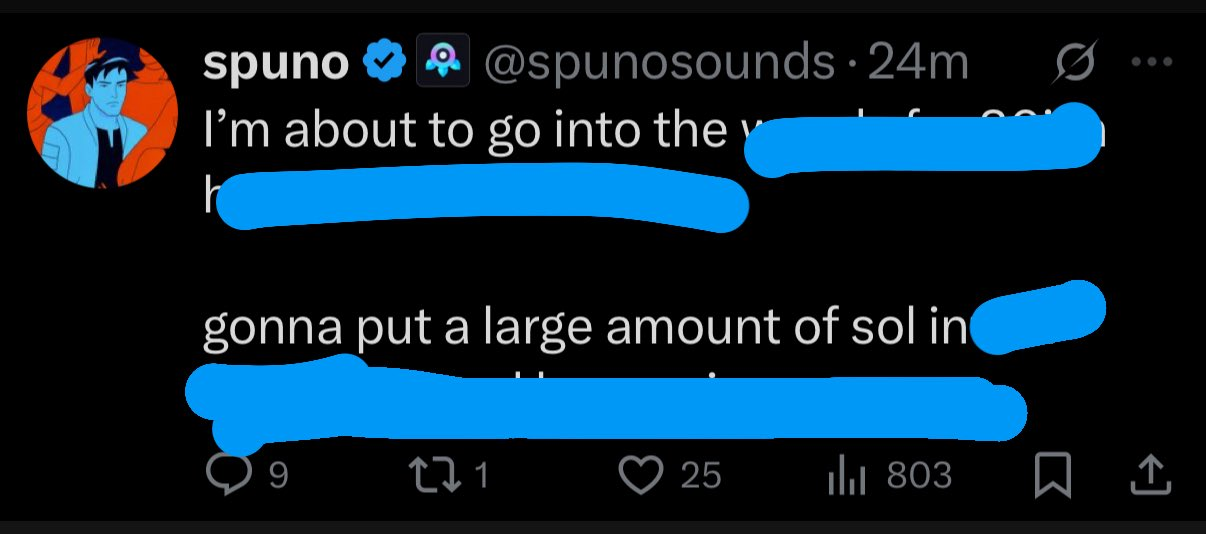
Task: Click the circle-slash icon beside timestamp
Action: (x=1077, y=63)
